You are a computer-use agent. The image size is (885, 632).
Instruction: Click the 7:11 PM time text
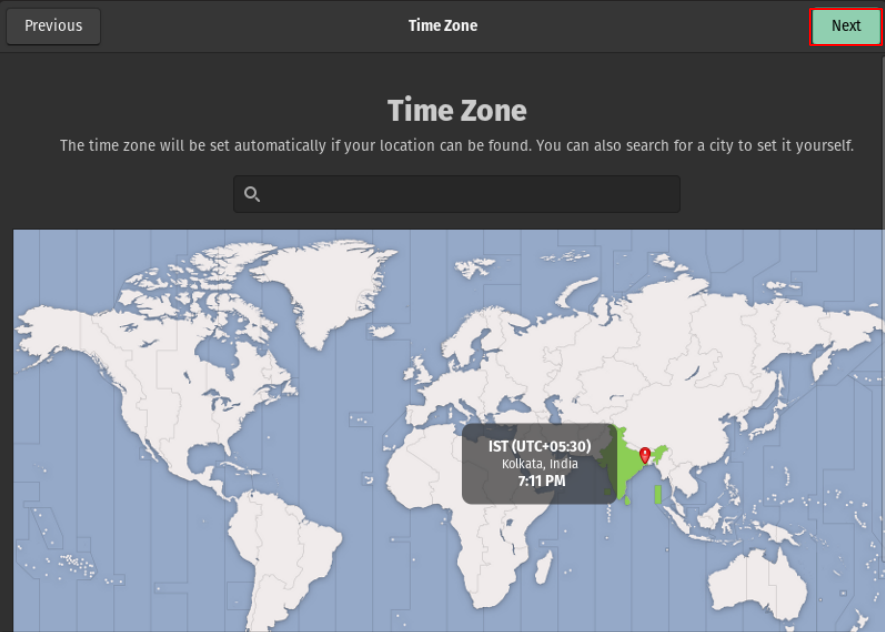[541, 481]
